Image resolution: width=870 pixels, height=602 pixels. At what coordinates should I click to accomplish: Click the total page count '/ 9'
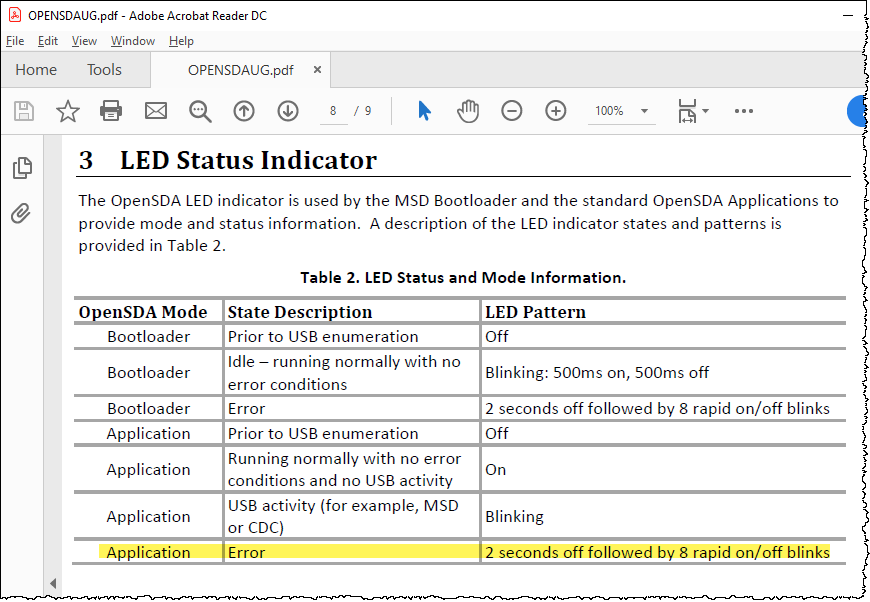click(x=363, y=111)
